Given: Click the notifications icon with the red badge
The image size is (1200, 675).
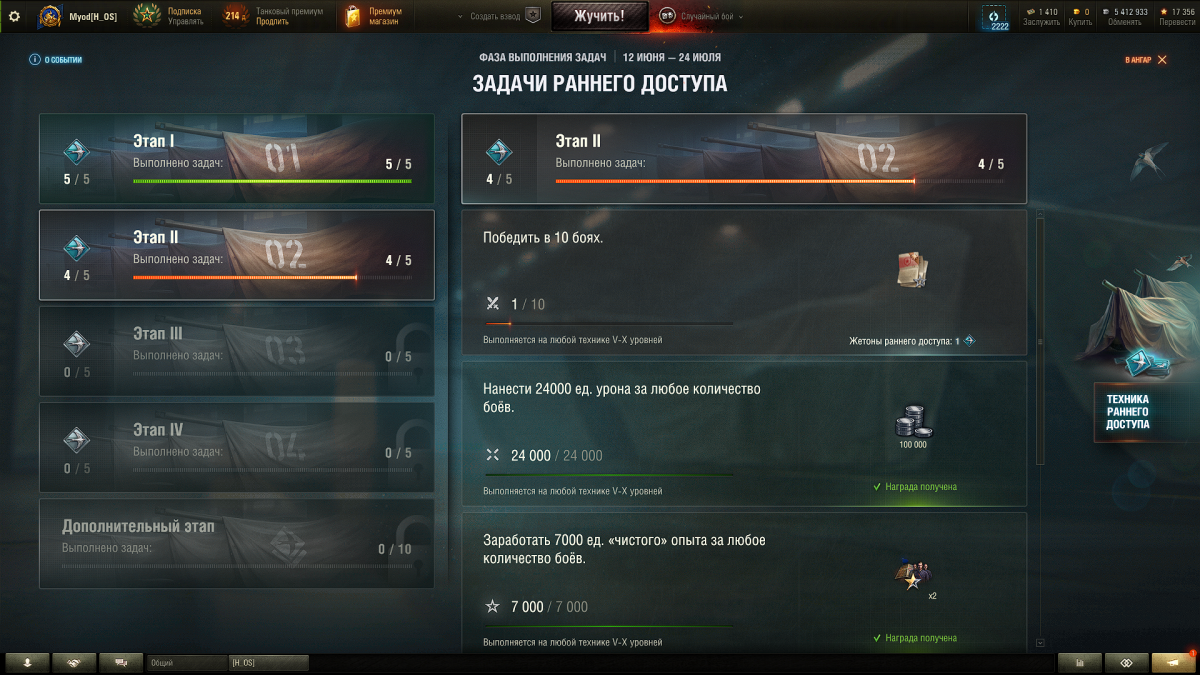Looking at the screenshot, I should [x=1173, y=662].
